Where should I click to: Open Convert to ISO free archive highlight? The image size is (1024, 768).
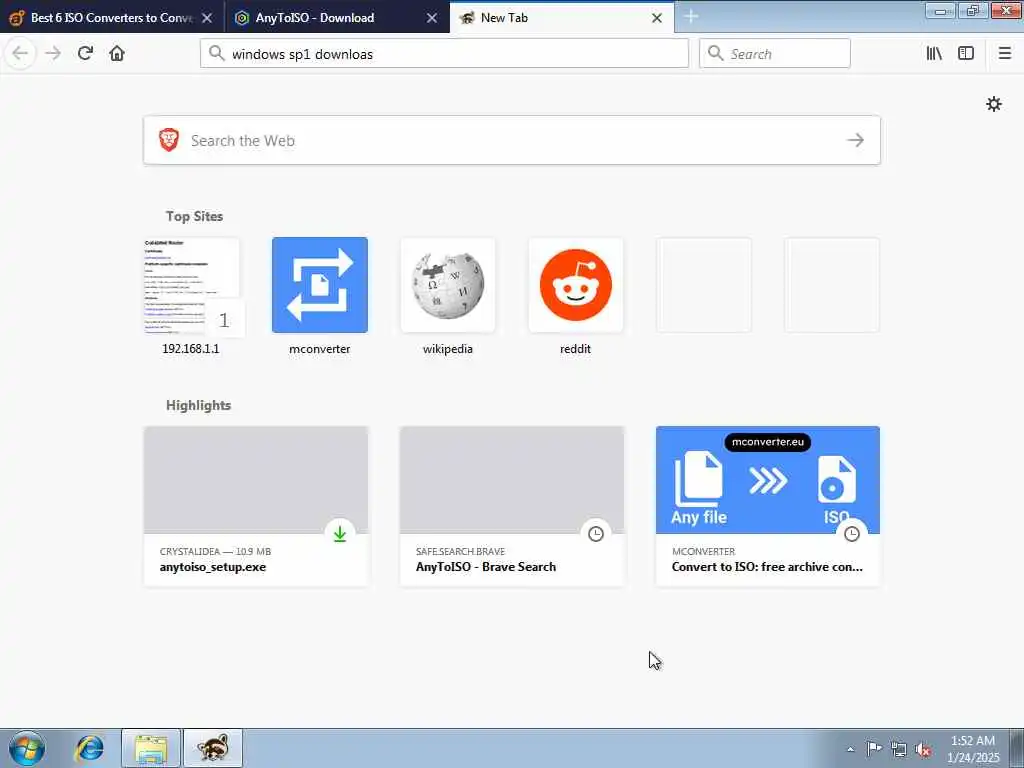(768, 506)
